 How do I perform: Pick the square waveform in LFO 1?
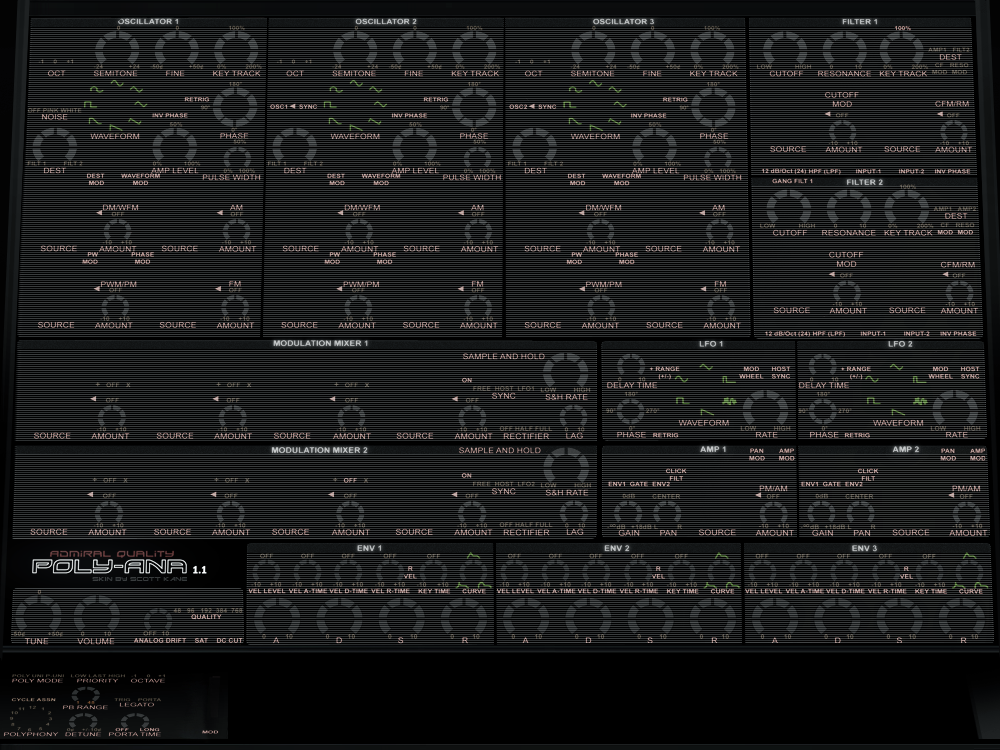coord(682,401)
